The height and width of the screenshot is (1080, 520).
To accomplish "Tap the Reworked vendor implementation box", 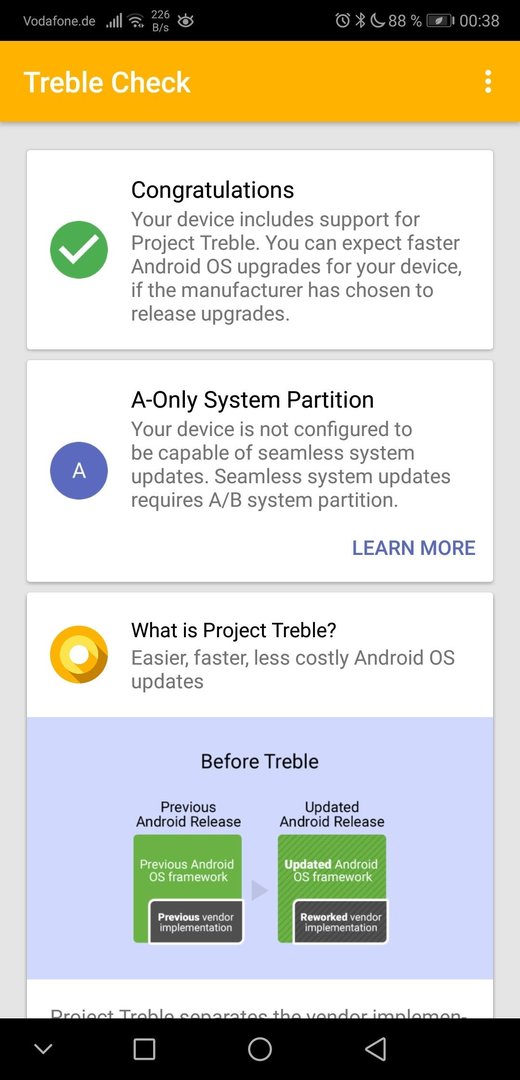I will pyautogui.click(x=341, y=922).
